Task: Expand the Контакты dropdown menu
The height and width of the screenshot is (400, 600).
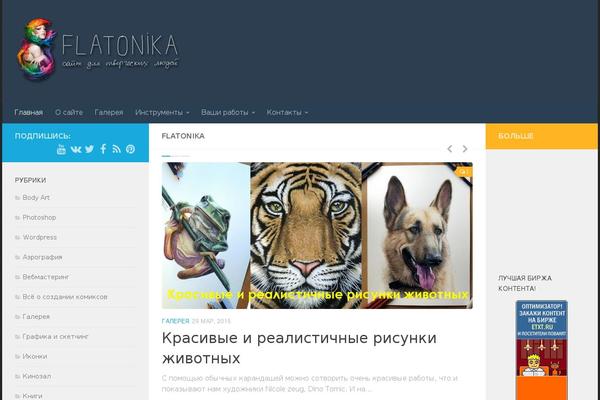Action: [x=287, y=113]
